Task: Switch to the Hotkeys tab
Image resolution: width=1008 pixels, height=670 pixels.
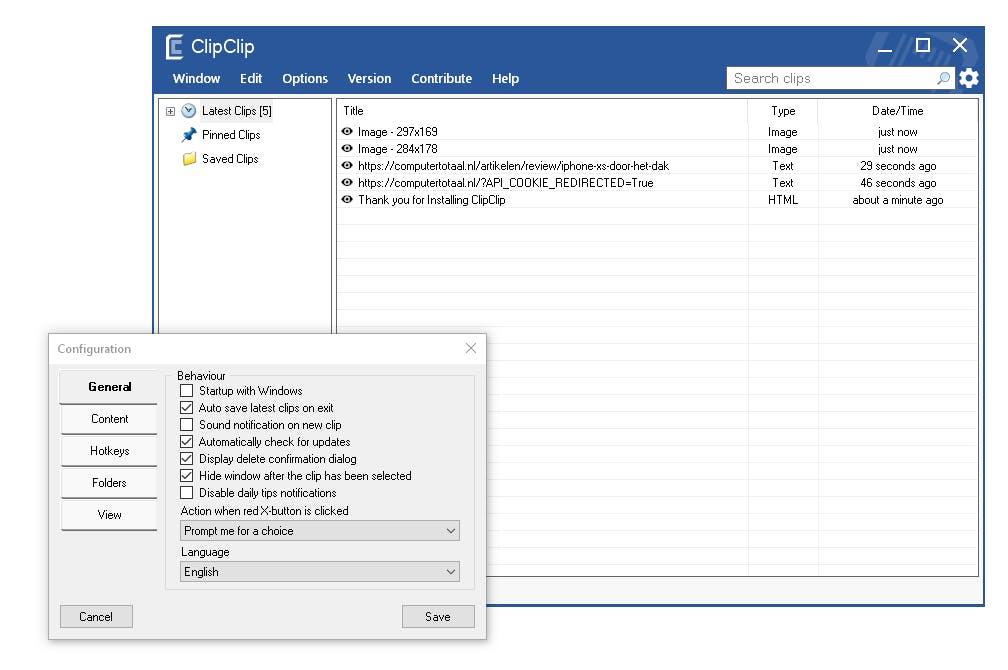Action: [x=109, y=451]
